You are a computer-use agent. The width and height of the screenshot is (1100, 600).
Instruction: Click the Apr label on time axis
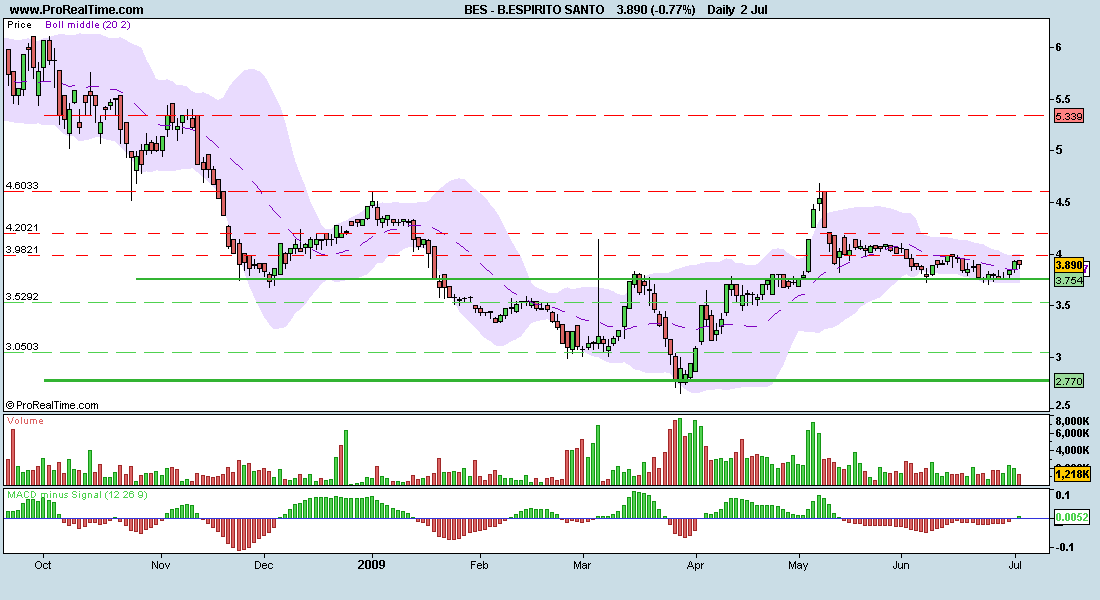[695, 565]
